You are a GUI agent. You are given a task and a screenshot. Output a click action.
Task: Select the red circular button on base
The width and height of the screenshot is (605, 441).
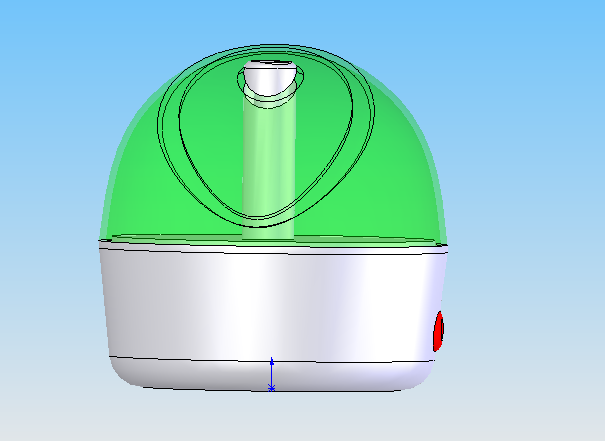tap(438, 332)
